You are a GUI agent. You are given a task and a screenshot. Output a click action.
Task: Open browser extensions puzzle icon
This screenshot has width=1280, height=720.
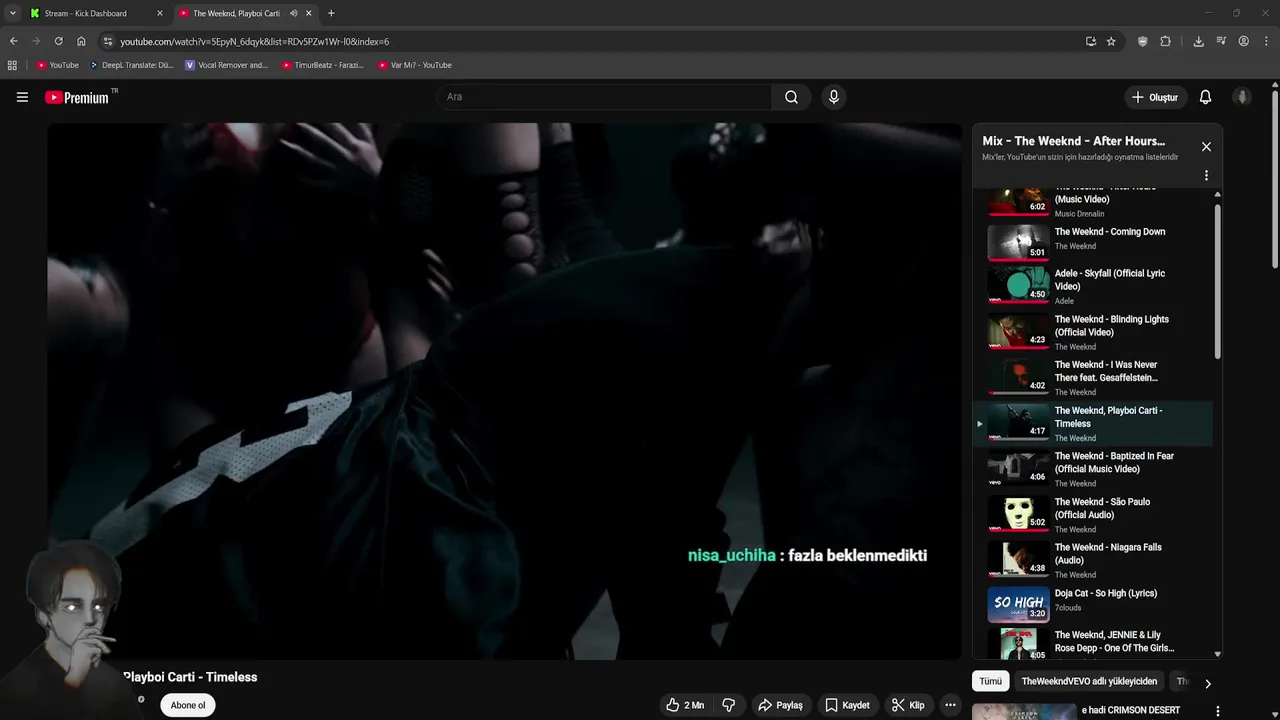tap(1165, 41)
